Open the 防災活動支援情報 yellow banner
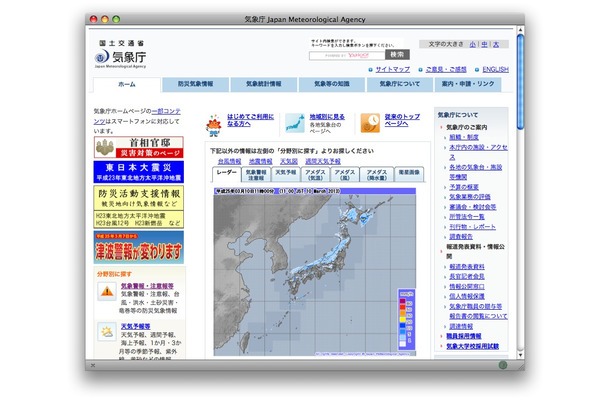The height and width of the screenshot is (400, 610). [x=138, y=207]
